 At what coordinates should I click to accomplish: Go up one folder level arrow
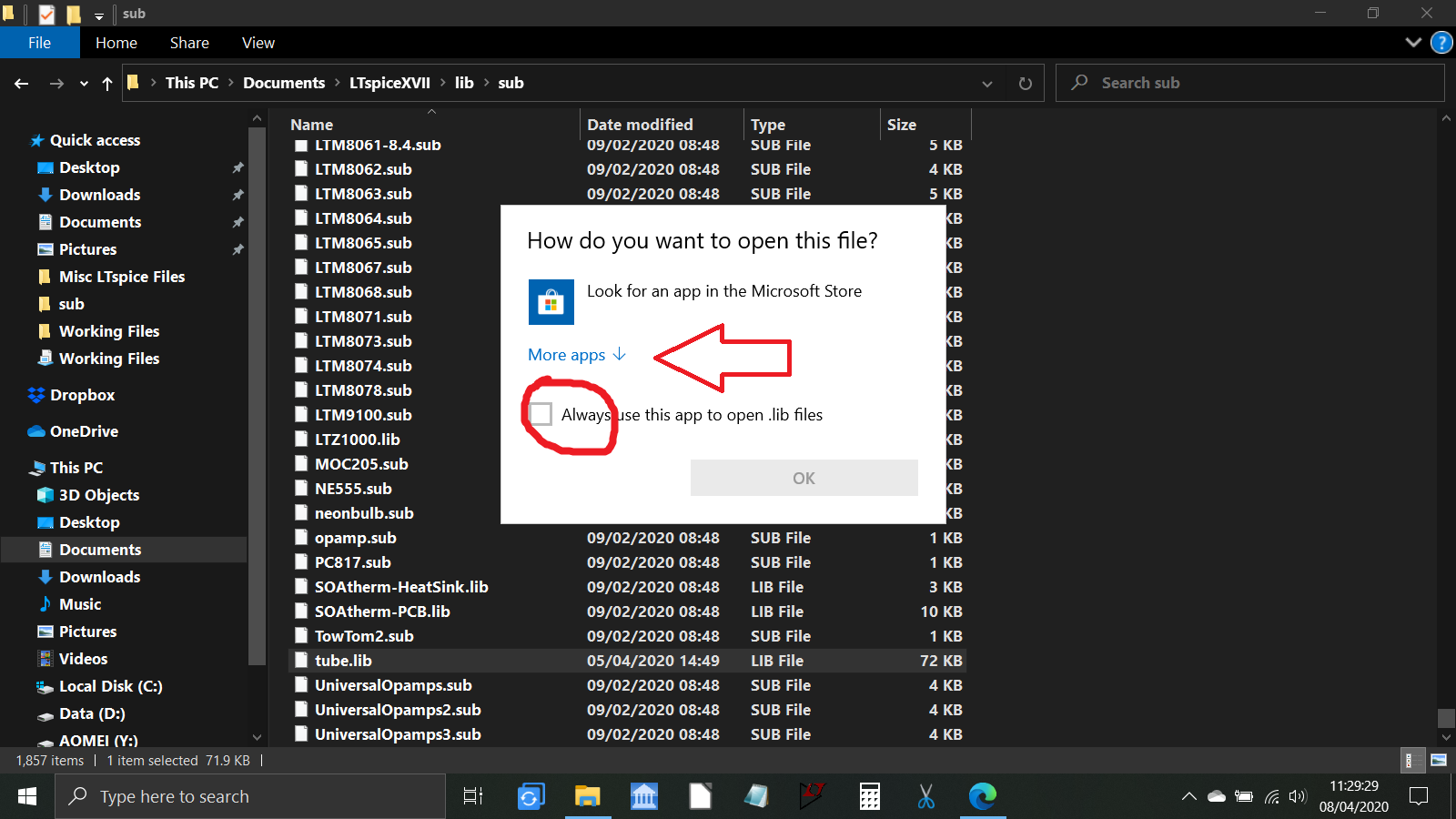click(x=107, y=84)
